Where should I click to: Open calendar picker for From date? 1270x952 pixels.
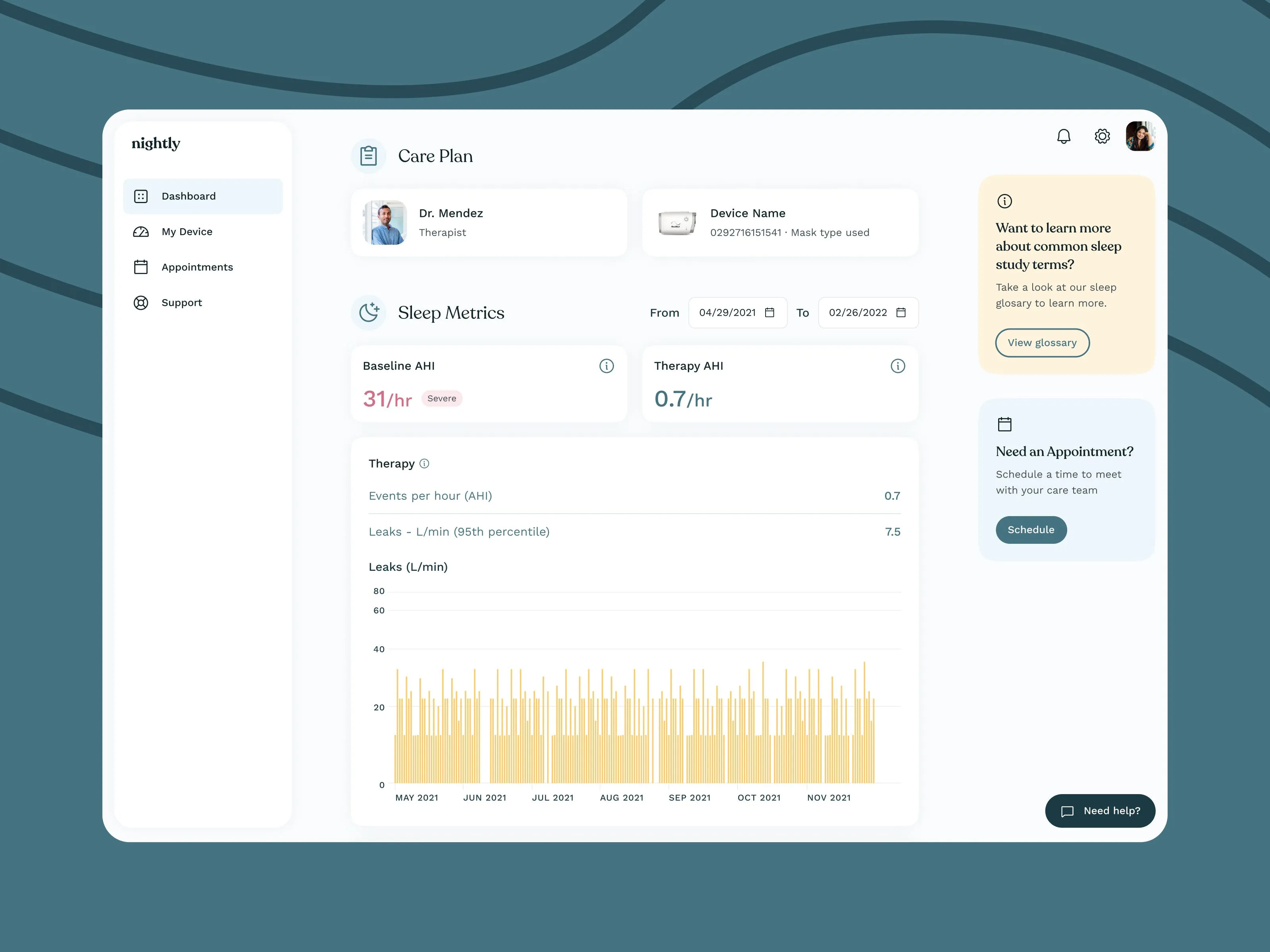click(770, 312)
